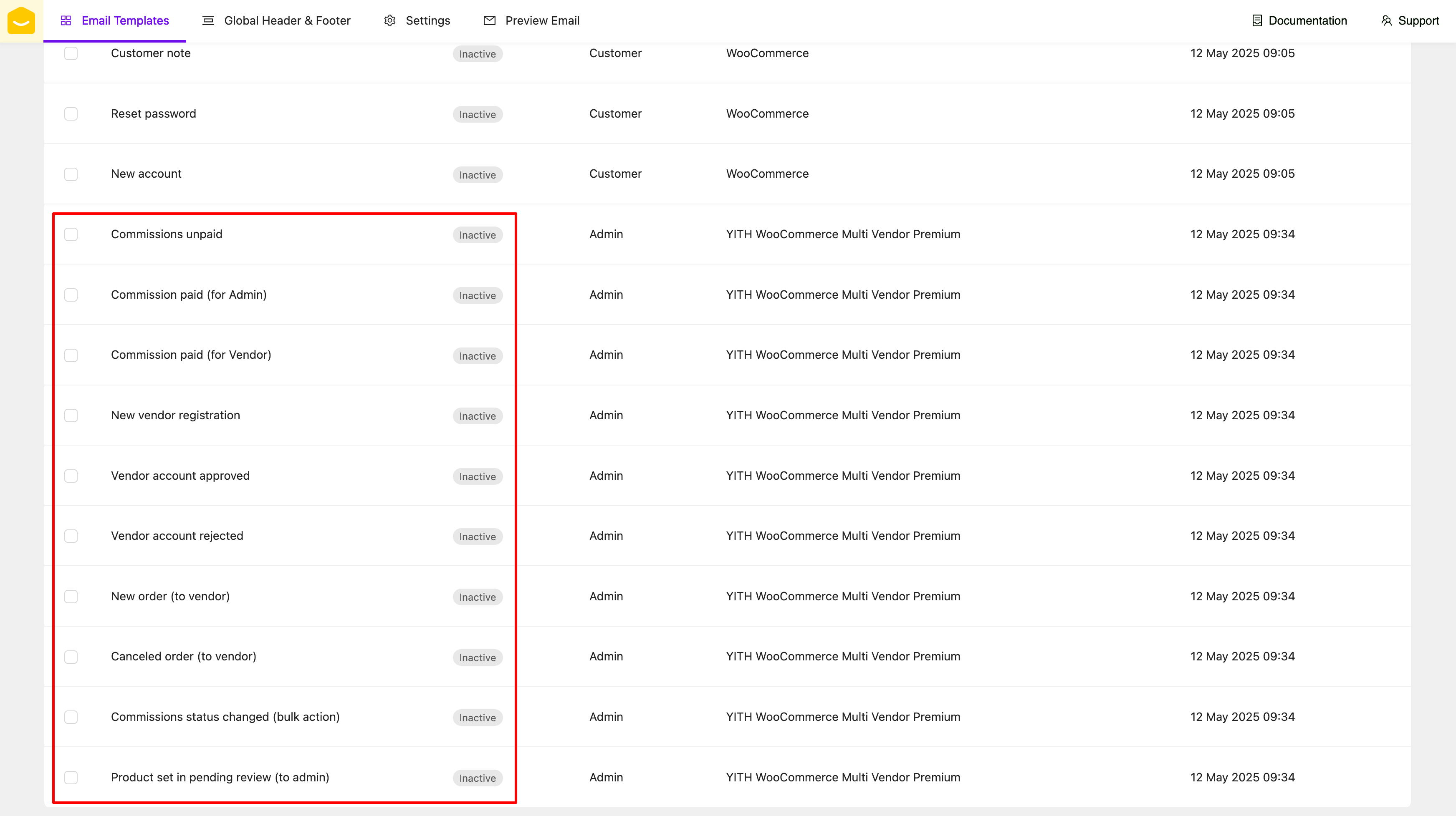
Task: Click the Preview Email envelope icon
Action: click(490, 21)
